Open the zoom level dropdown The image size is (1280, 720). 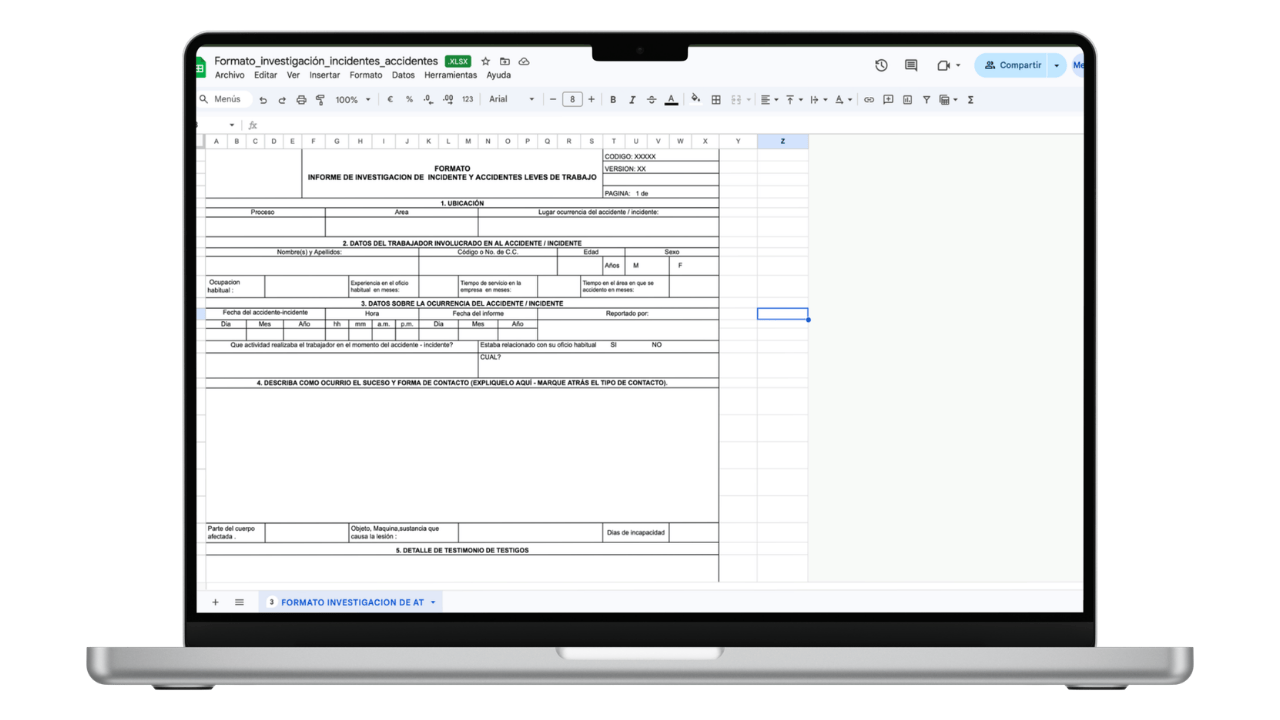pyautogui.click(x=352, y=99)
